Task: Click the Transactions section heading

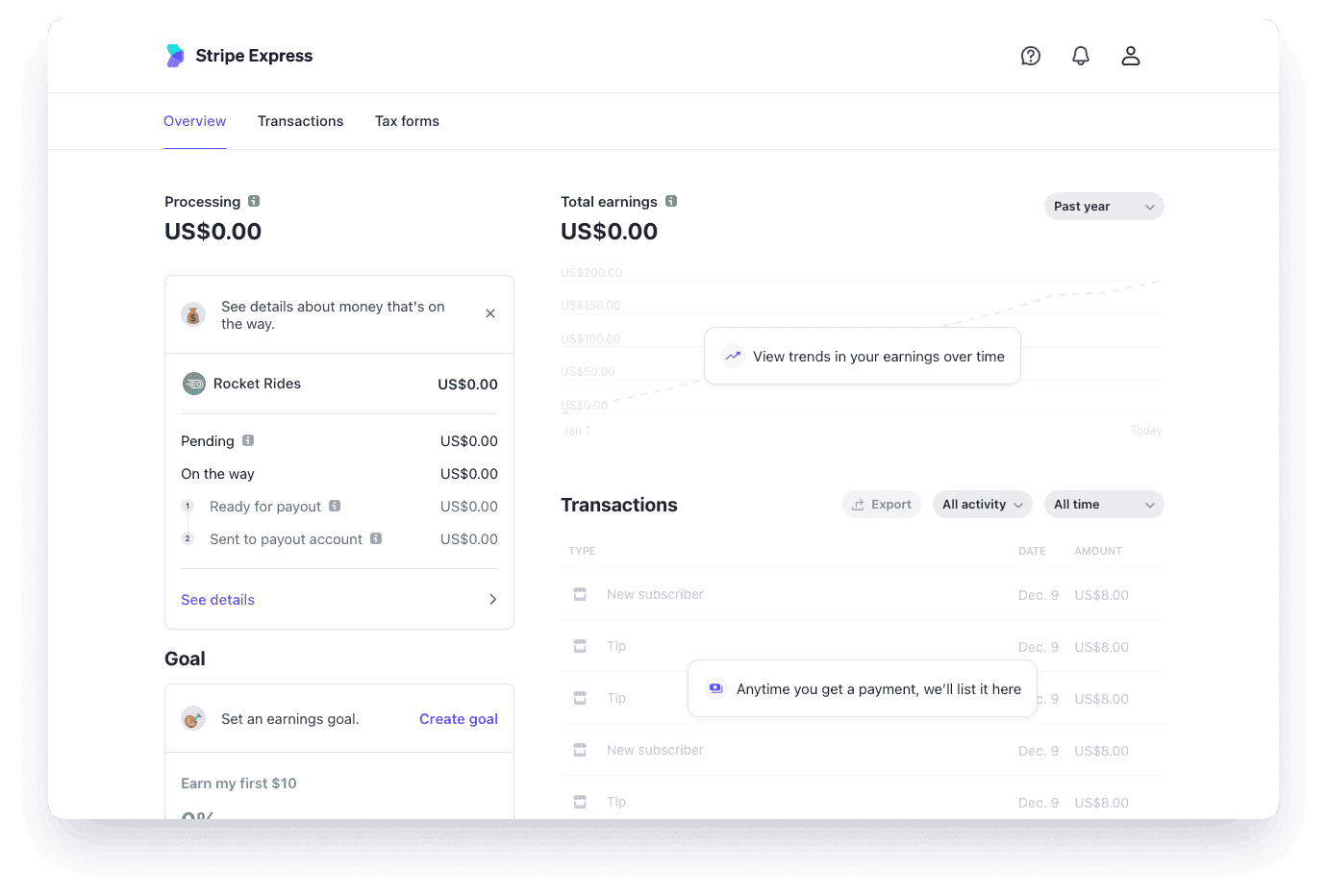Action: (619, 505)
